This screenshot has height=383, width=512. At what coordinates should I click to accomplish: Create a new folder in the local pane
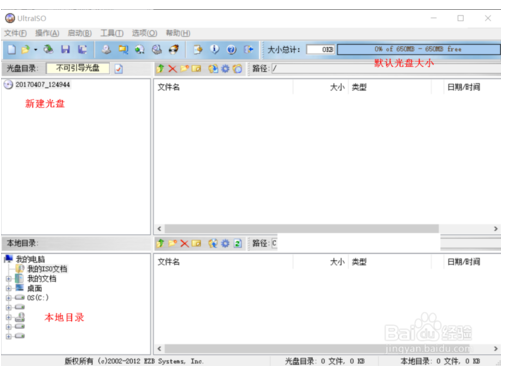(x=172, y=243)
